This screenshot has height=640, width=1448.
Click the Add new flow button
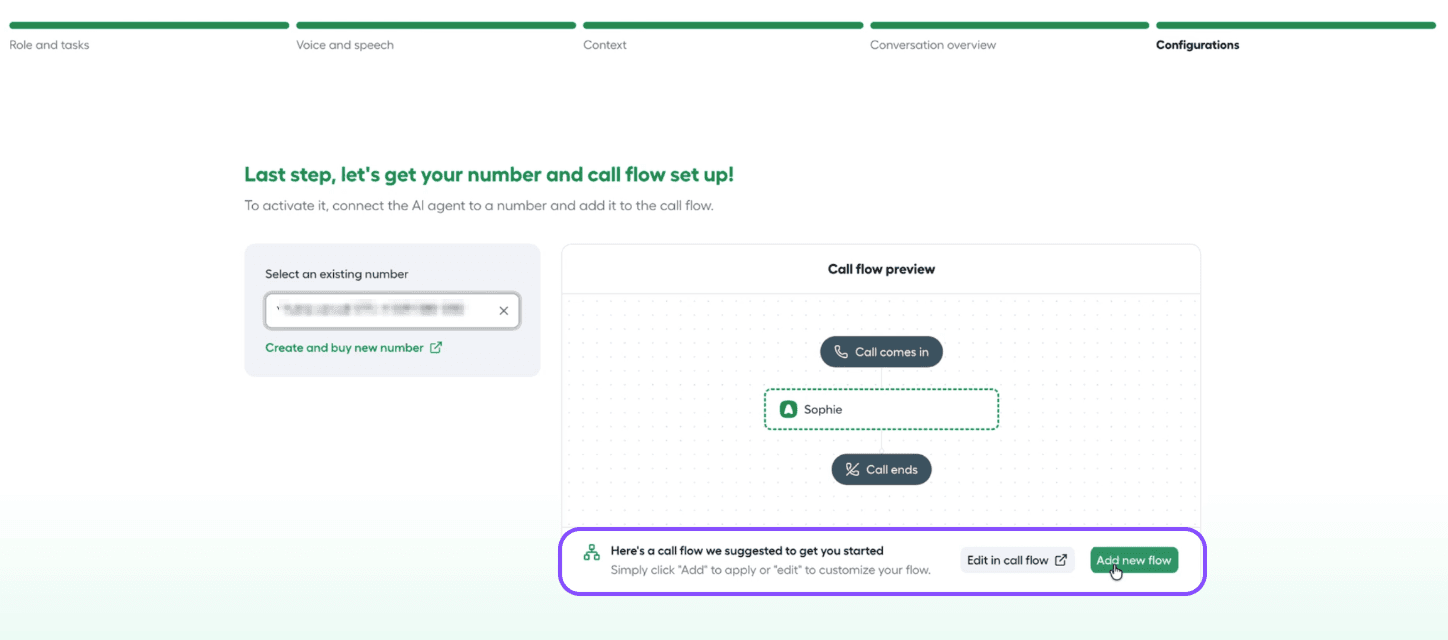tap(1134, 560)
